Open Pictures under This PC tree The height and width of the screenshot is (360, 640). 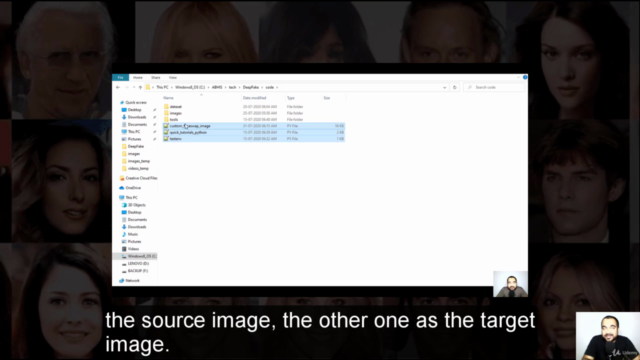(134, 242)
